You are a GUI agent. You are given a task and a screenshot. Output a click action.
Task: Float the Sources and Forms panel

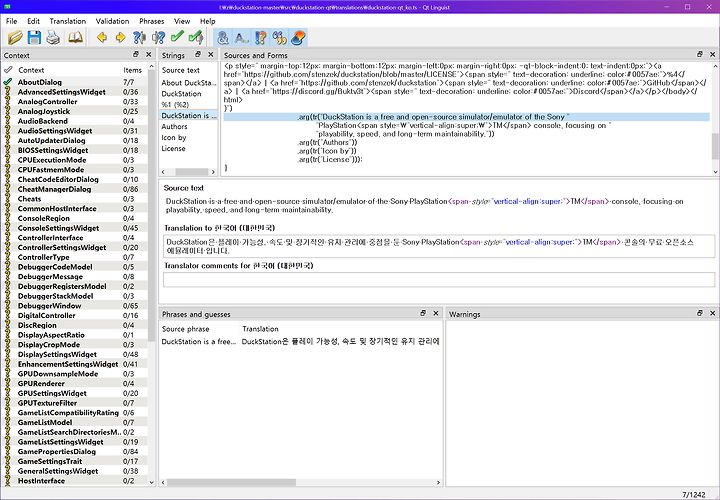coord(700,55)
